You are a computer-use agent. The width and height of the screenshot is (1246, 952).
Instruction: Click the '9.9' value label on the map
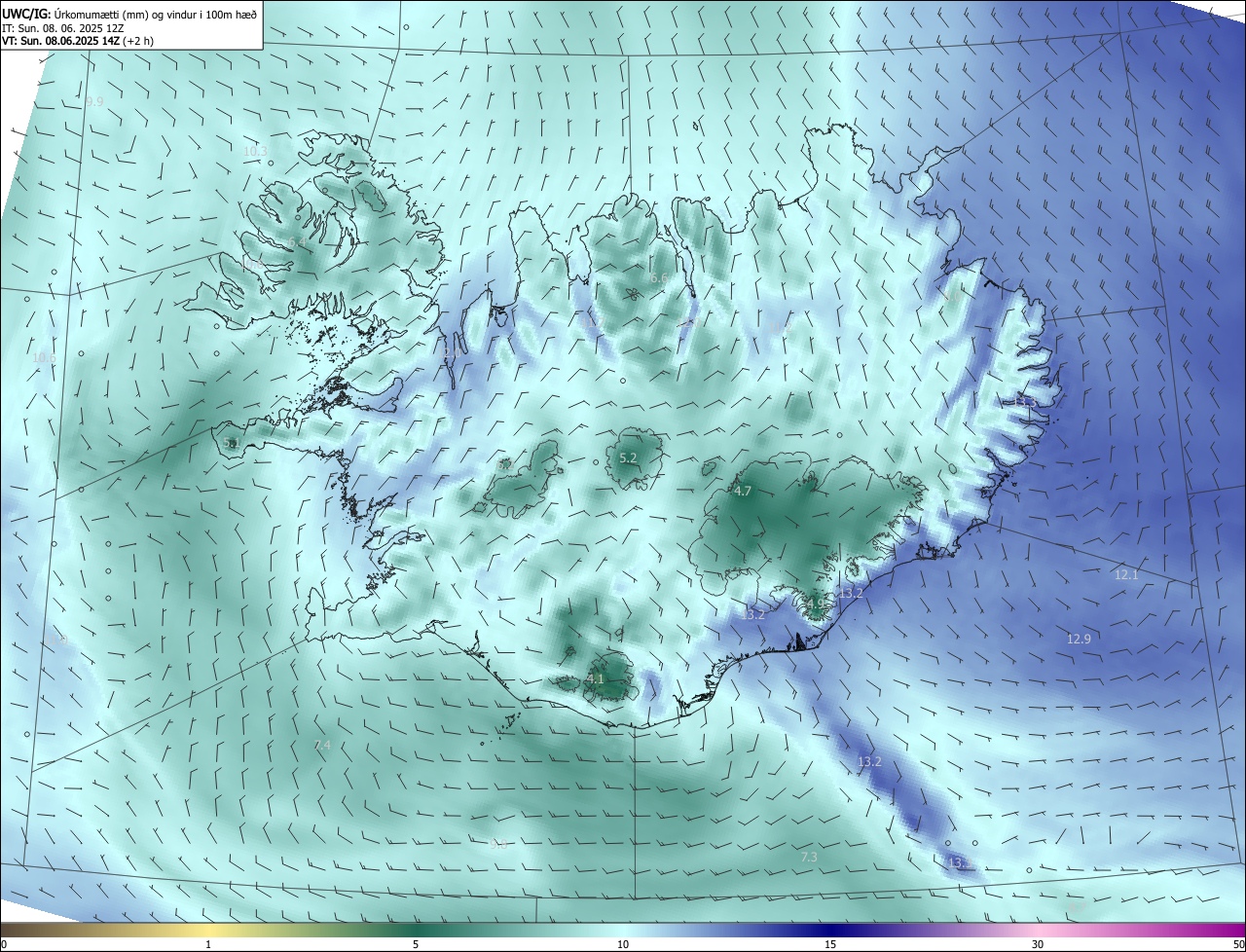point(94,101)
